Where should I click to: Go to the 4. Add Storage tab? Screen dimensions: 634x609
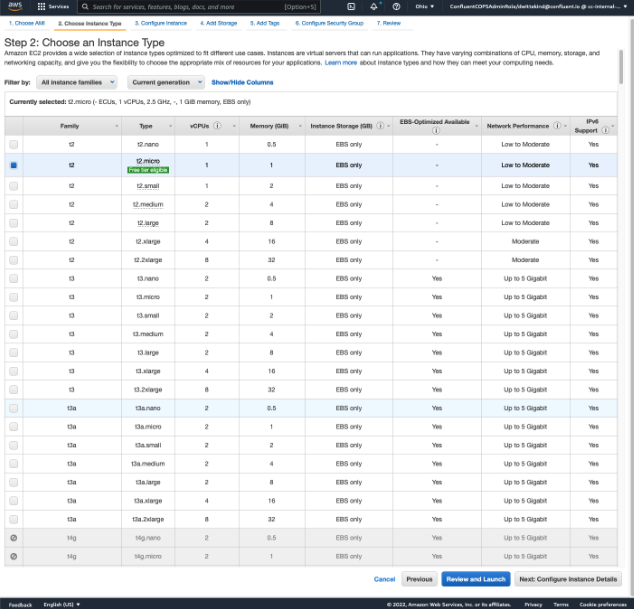(x=219, y=23)
